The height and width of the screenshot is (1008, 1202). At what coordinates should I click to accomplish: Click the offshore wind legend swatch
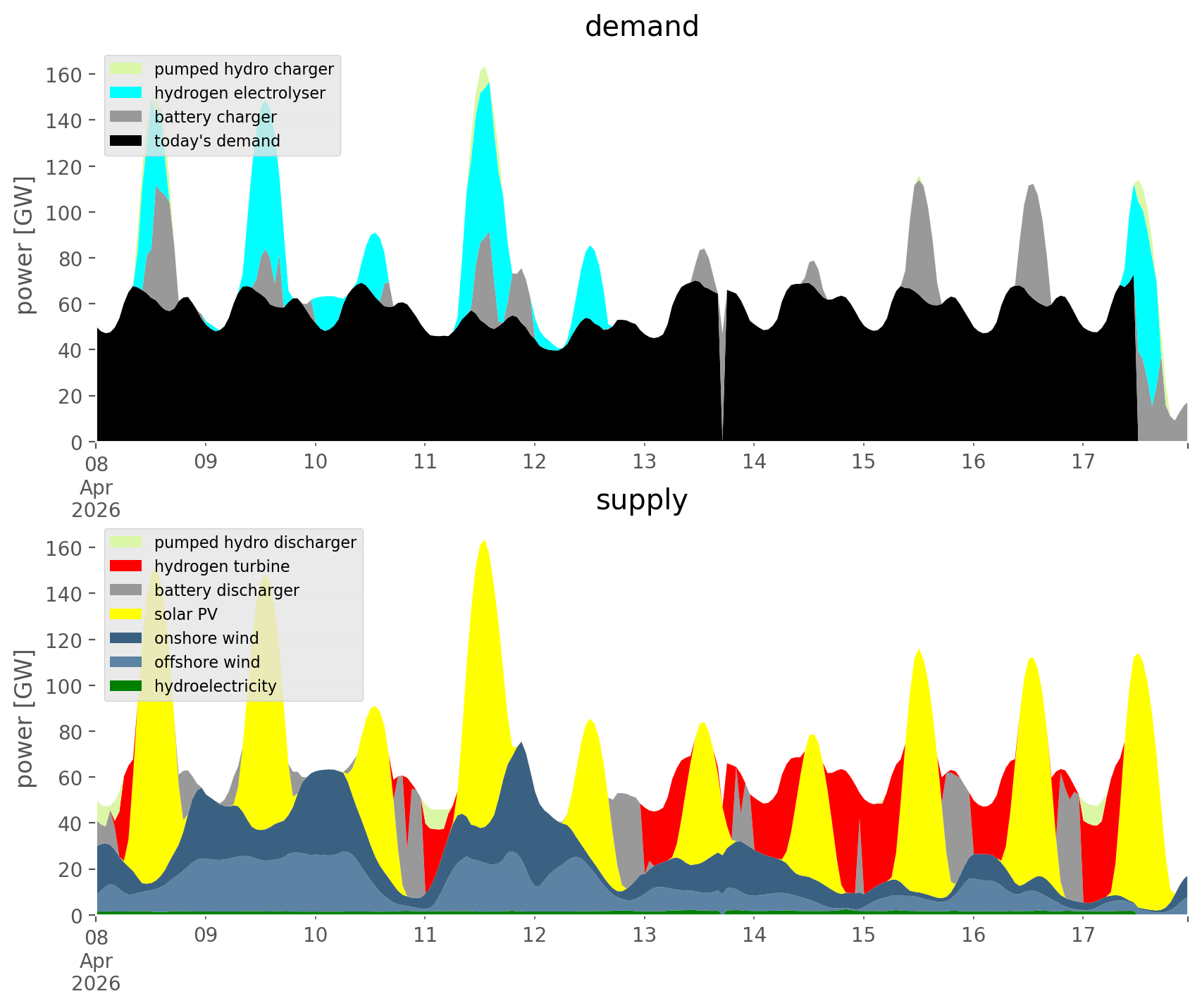tap(127, 662)
